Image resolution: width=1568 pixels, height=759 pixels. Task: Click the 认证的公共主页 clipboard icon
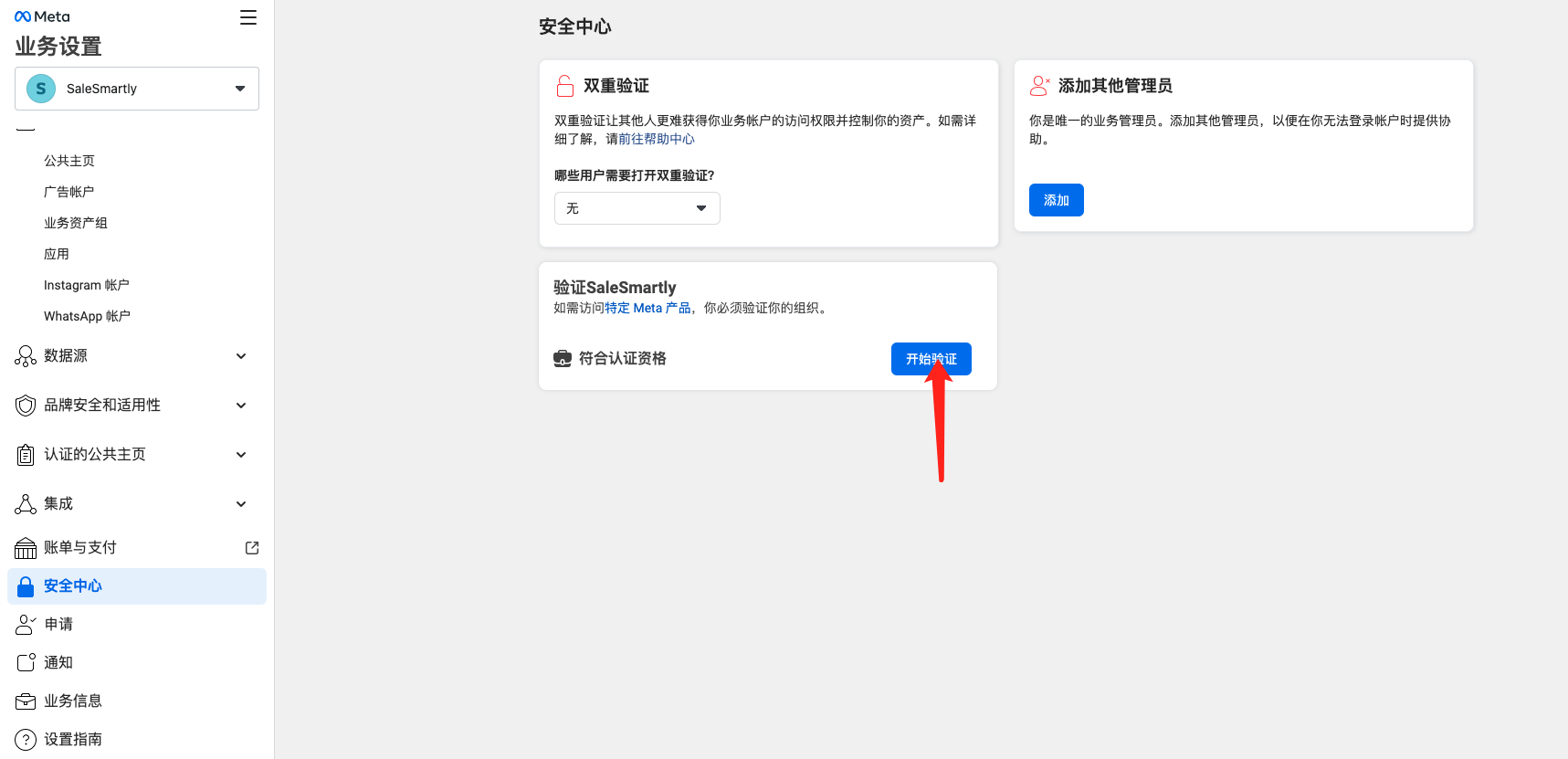click(26, 455)
